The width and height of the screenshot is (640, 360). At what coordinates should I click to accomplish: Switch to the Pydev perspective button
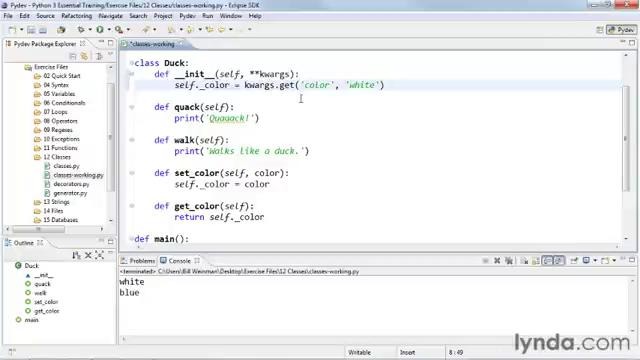click(x=621, y=30)
